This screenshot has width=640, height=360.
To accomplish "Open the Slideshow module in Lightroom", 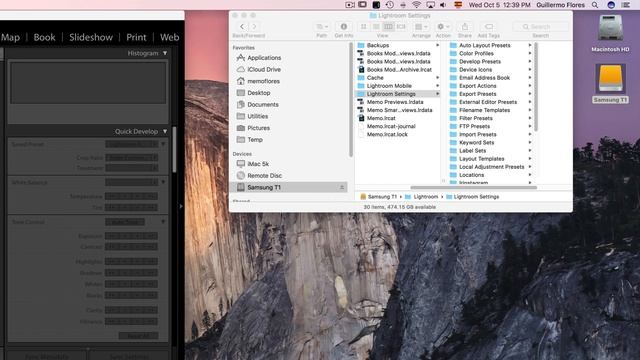I will coord(91,38).
